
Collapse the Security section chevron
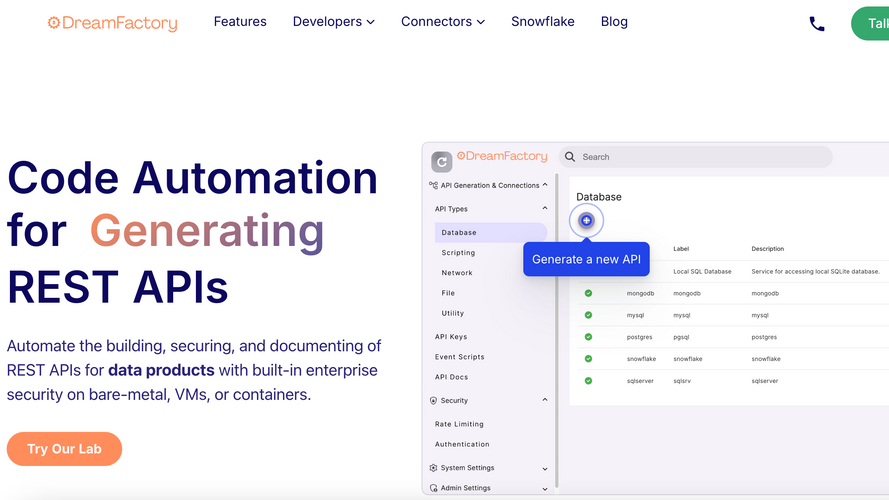coord(544,400)
